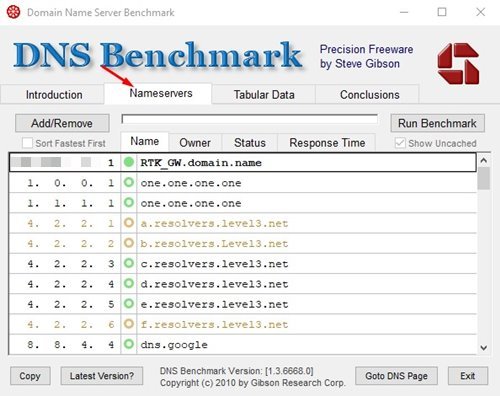Maximize the Domain Name Server Benchmark window

[x=442, y=12]
